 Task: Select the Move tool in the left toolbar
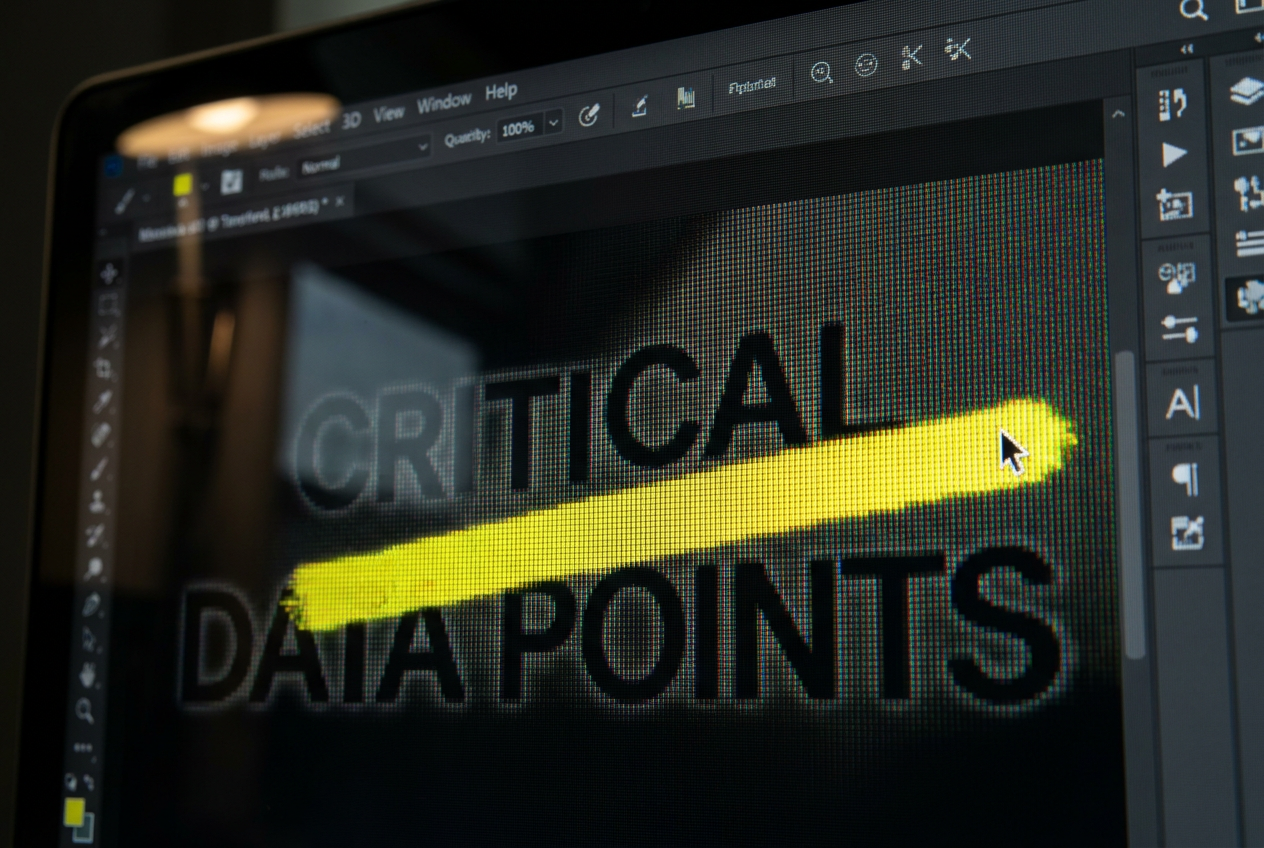click(109, 273)
